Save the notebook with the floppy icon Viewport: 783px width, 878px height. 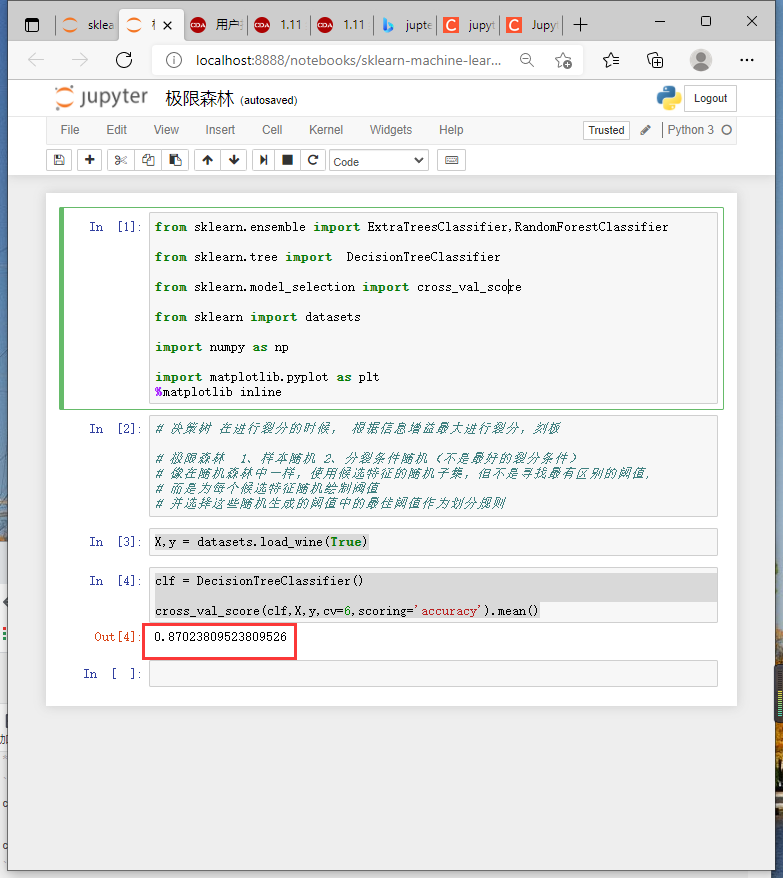pos(59,160)
